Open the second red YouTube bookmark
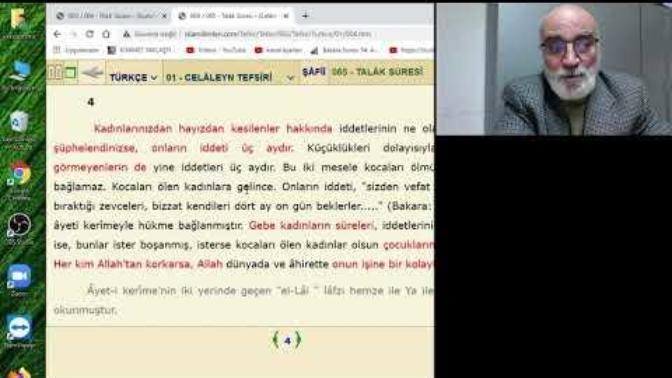The width and height of the screenshot is (672, 378). click(x=278, y=50)
